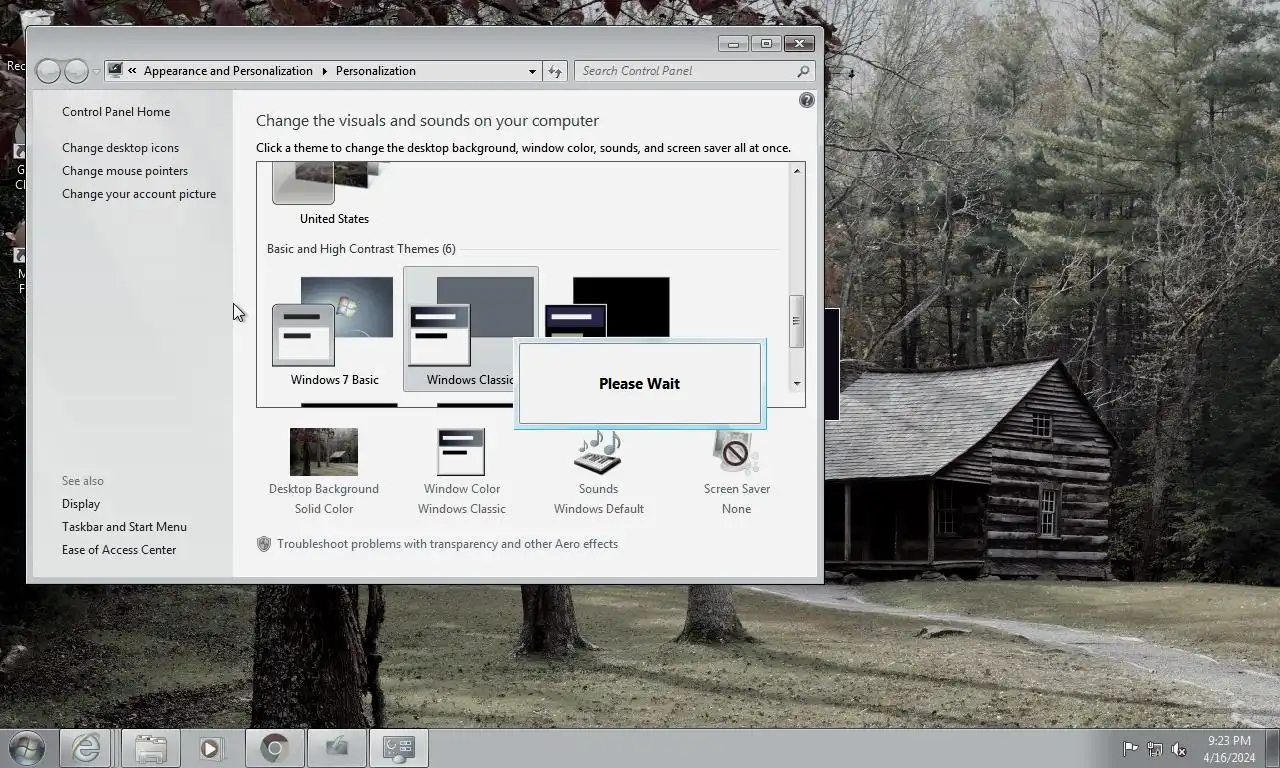Open the Start menu orb
1280x768 pixels.
(x=27, y=748)
